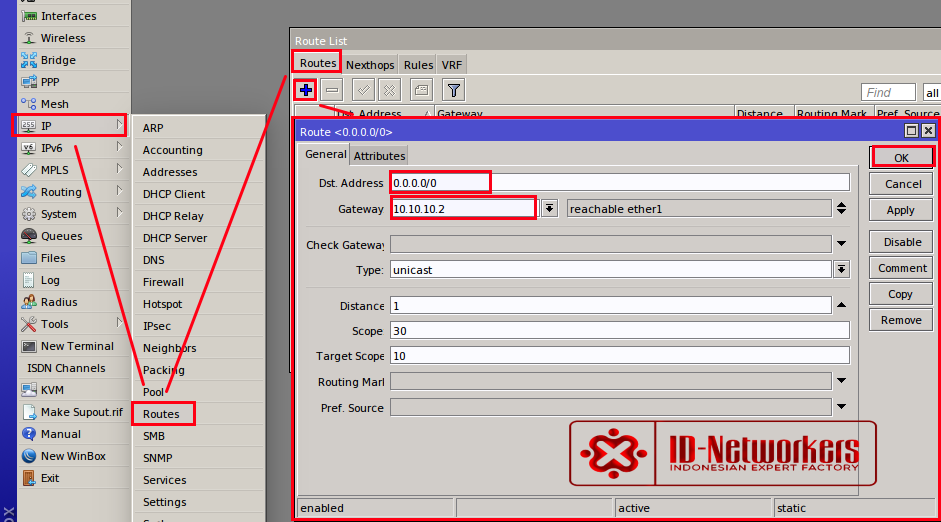Click the Cancel button
The height and width of the screenshot is (522, 941).
(901, 184)
